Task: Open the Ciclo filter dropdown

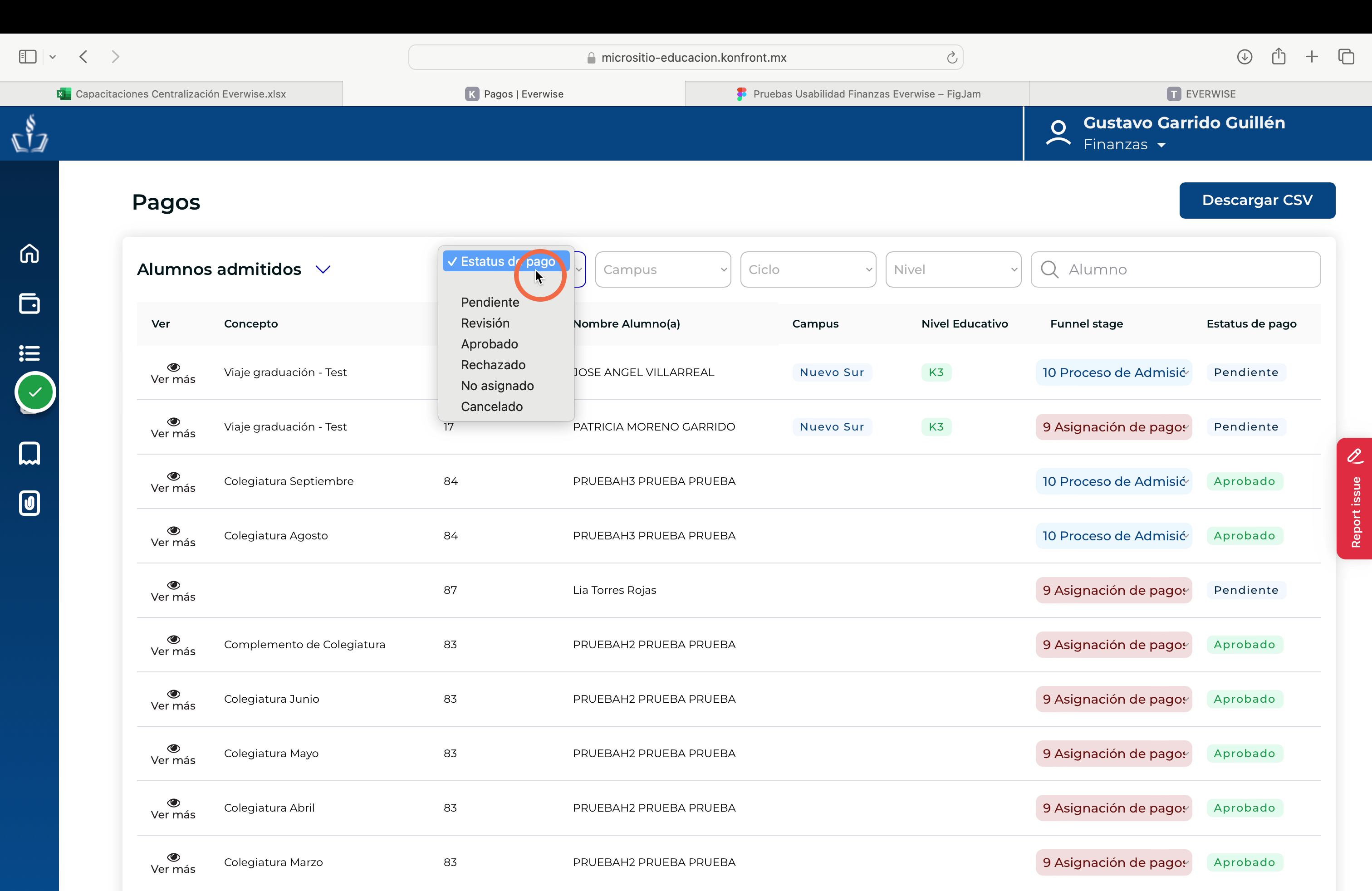Action: 808,269
